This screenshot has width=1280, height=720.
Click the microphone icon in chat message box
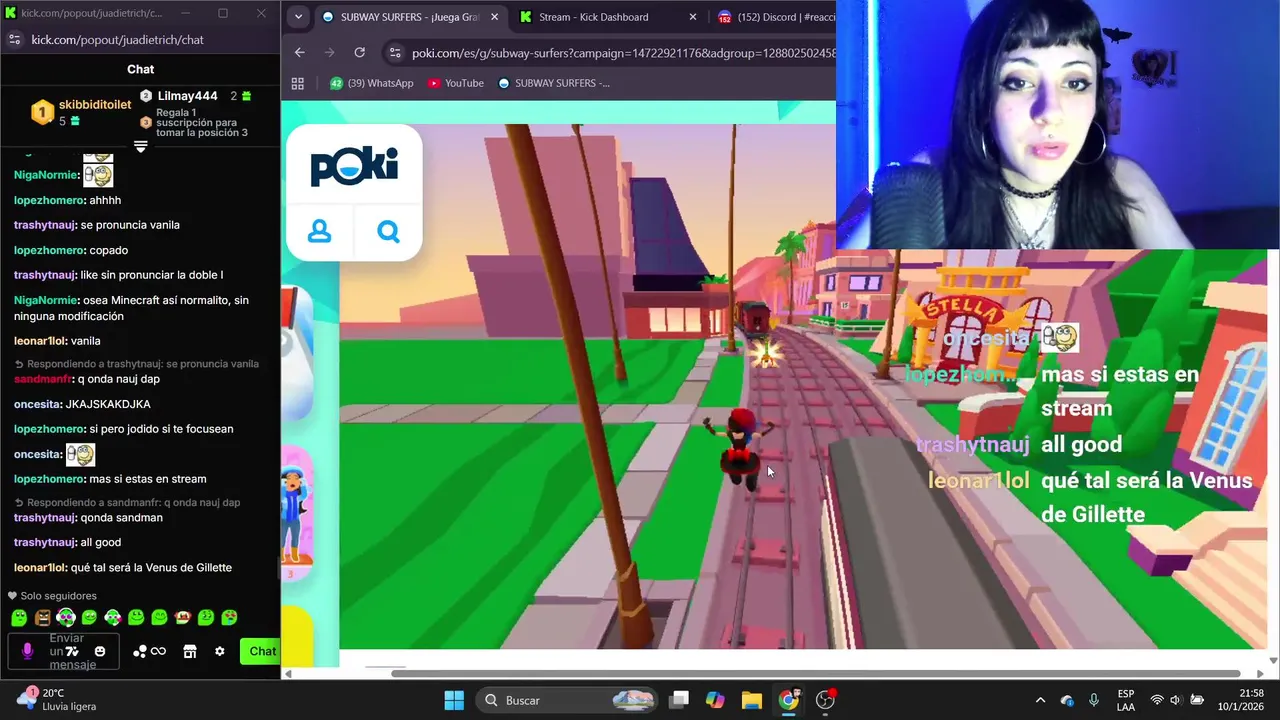point(28,651)
